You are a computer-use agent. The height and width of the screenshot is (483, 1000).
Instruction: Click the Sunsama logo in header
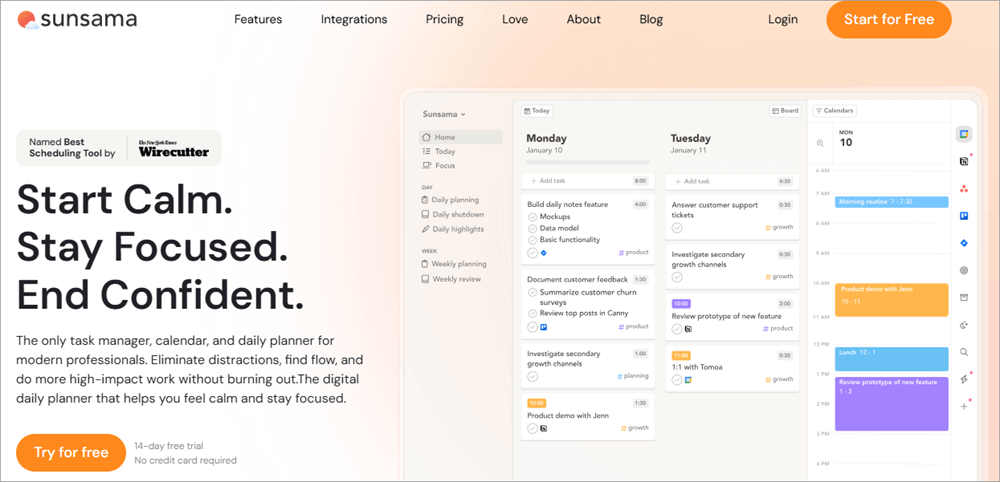77,19
